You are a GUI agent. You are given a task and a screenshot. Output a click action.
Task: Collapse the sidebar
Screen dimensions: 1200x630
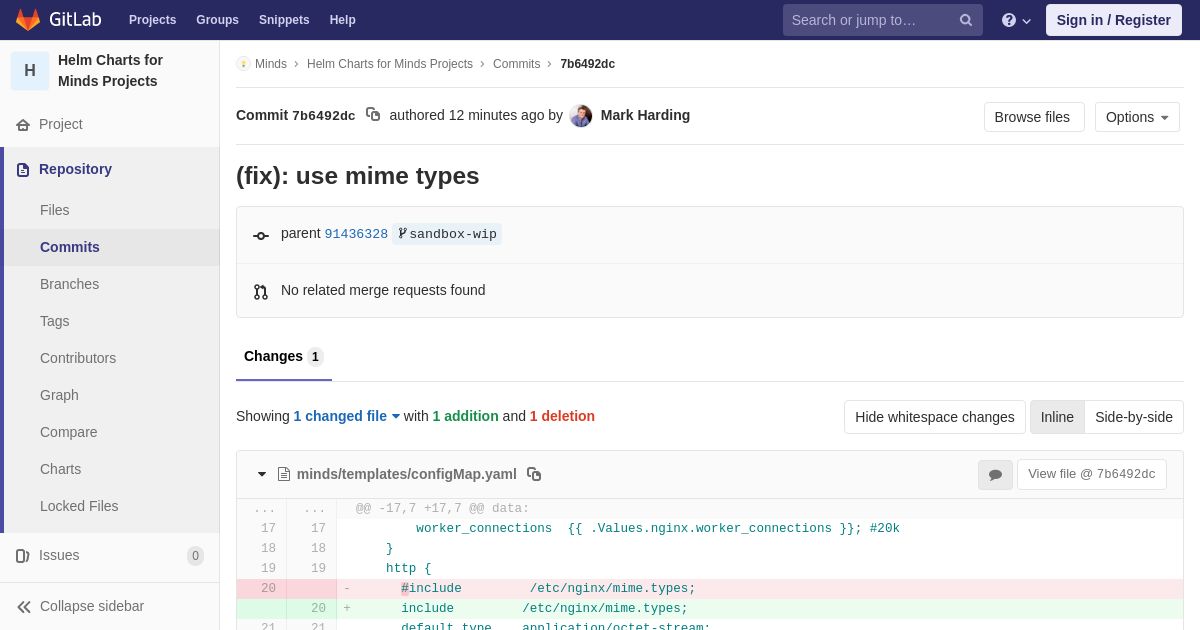[x=80, y=606]
